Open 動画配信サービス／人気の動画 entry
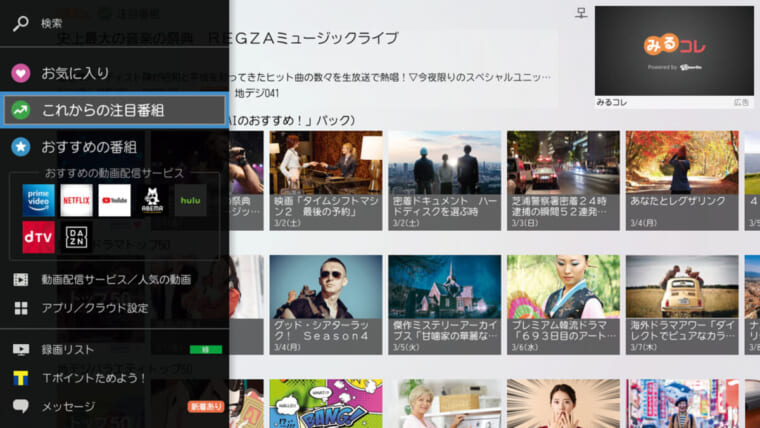Screen dimensions: 760x428 pyautogui.click(x=115, y=279)
